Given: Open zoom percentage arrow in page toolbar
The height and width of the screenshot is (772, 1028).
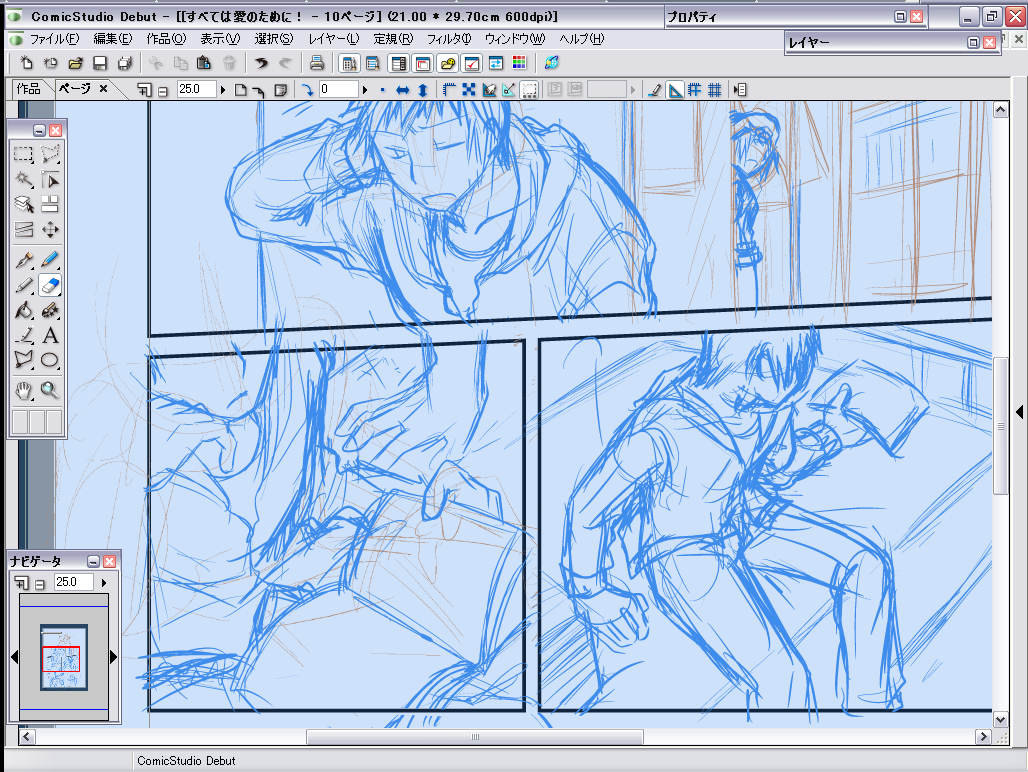Looking at the screenshot, I should pos(223,90).
